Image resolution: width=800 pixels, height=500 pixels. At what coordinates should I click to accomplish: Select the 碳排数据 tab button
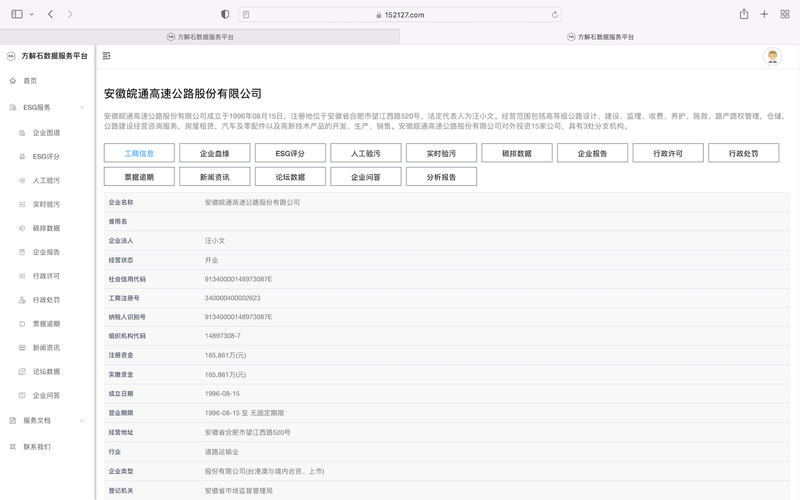coord(517,153)
